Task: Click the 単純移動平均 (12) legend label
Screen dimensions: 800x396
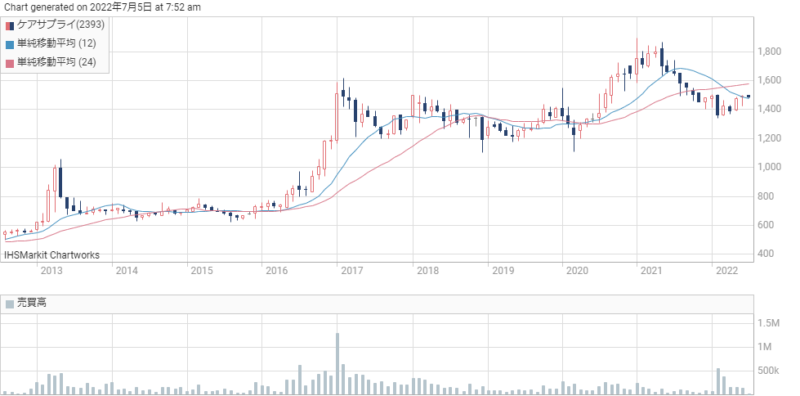Action: point(56,43)
